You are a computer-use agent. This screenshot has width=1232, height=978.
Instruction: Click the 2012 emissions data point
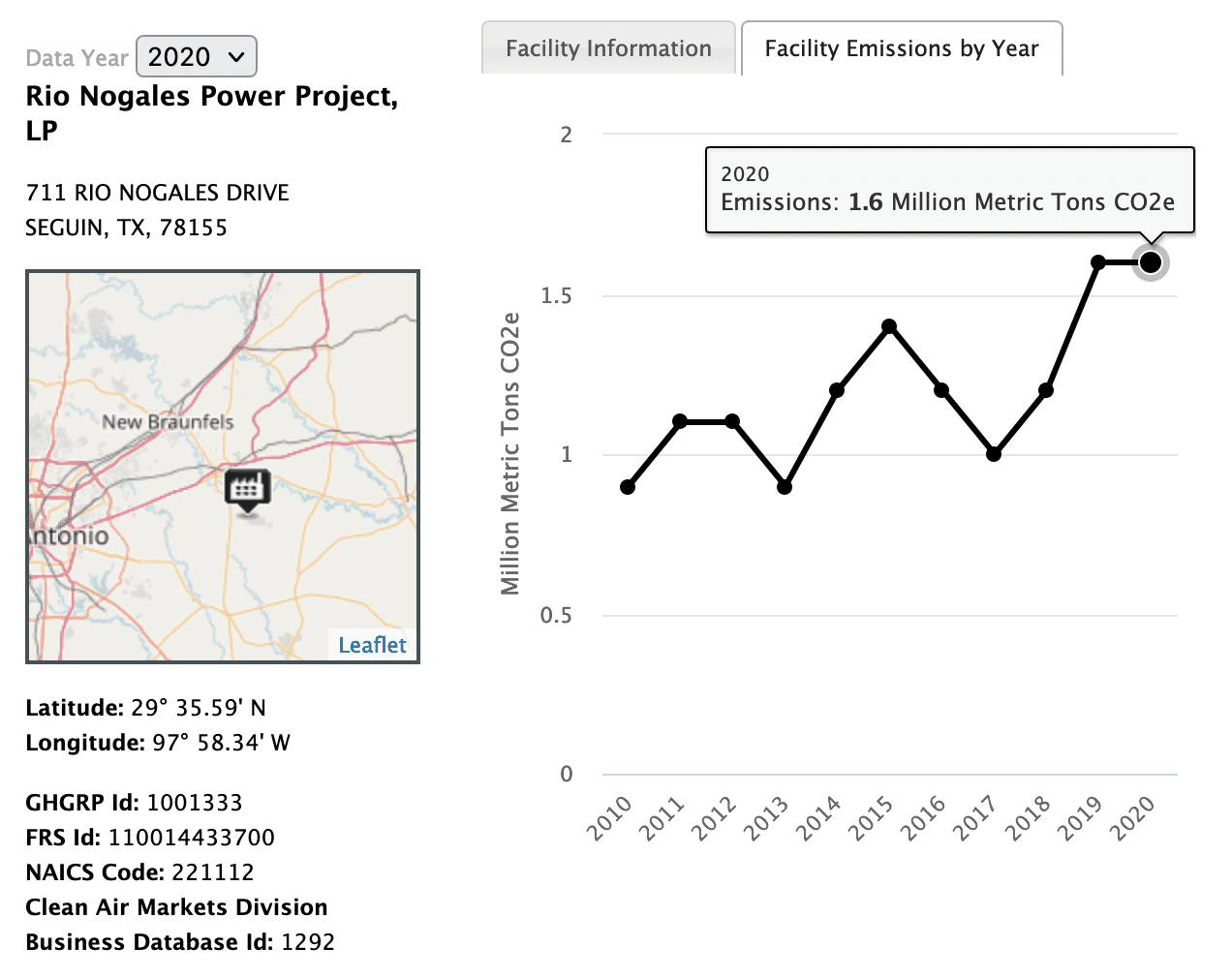pyautogui.click(x=732, y=421)
